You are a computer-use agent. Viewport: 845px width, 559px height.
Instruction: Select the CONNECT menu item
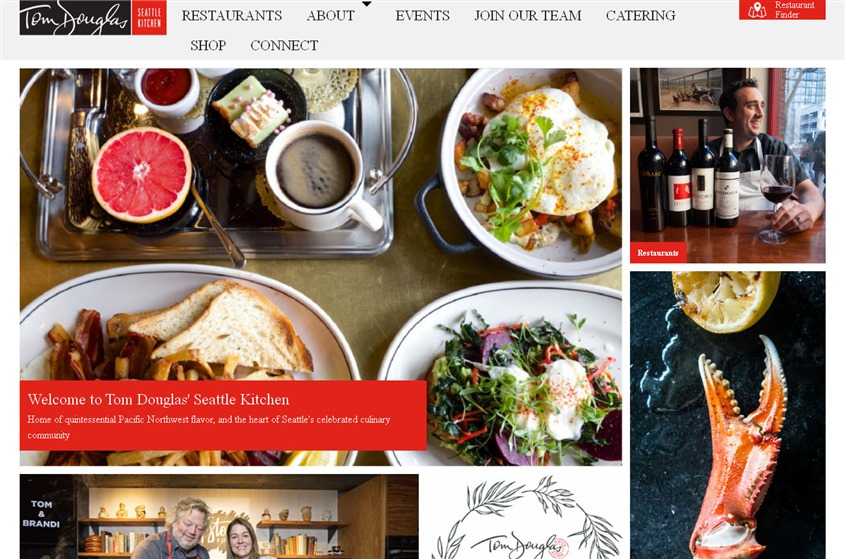click(284, 45)
